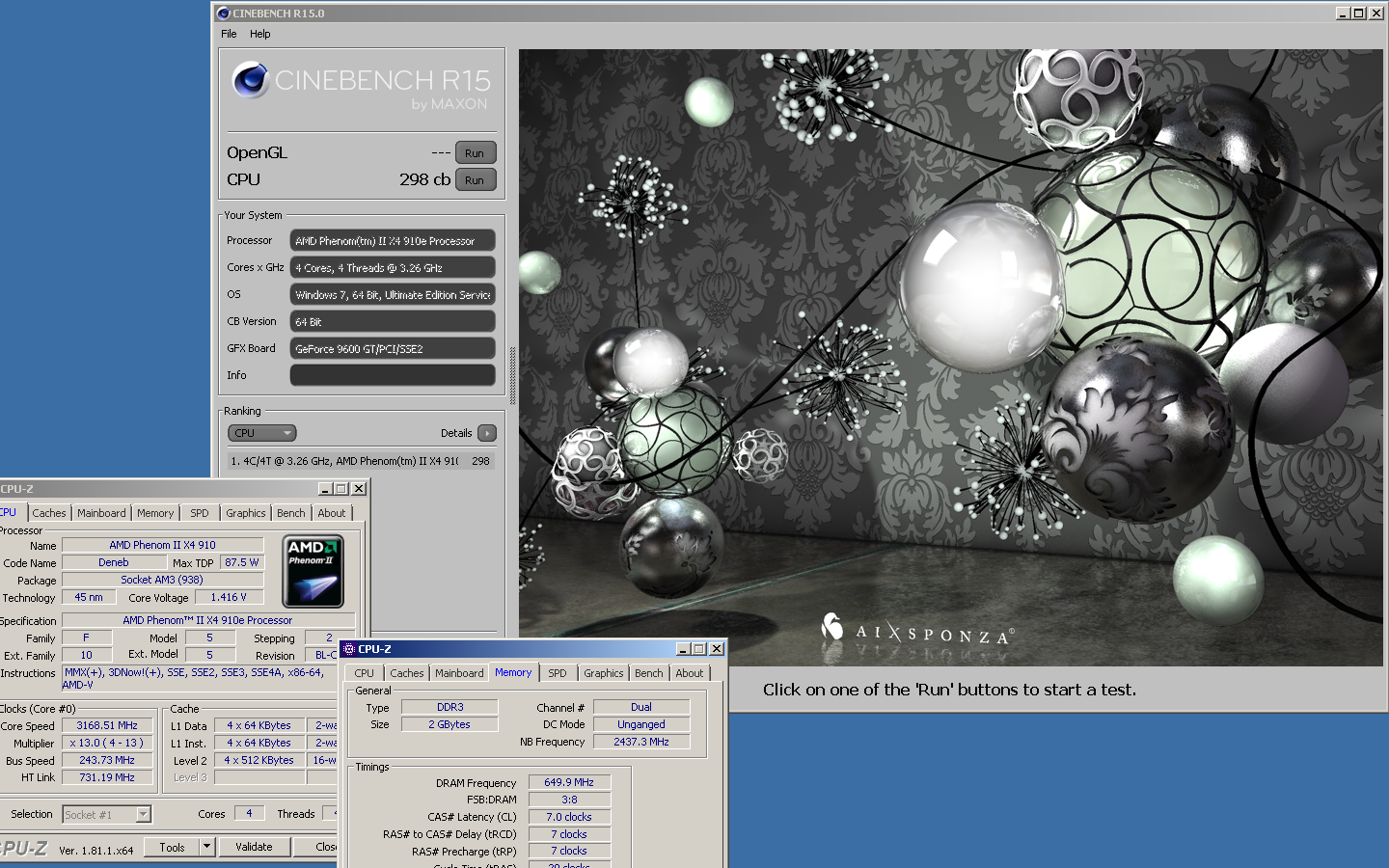Screen dimensions: 1389x868
Task: Click the Processor name field in Cinebench
Action: coord(393,240)
